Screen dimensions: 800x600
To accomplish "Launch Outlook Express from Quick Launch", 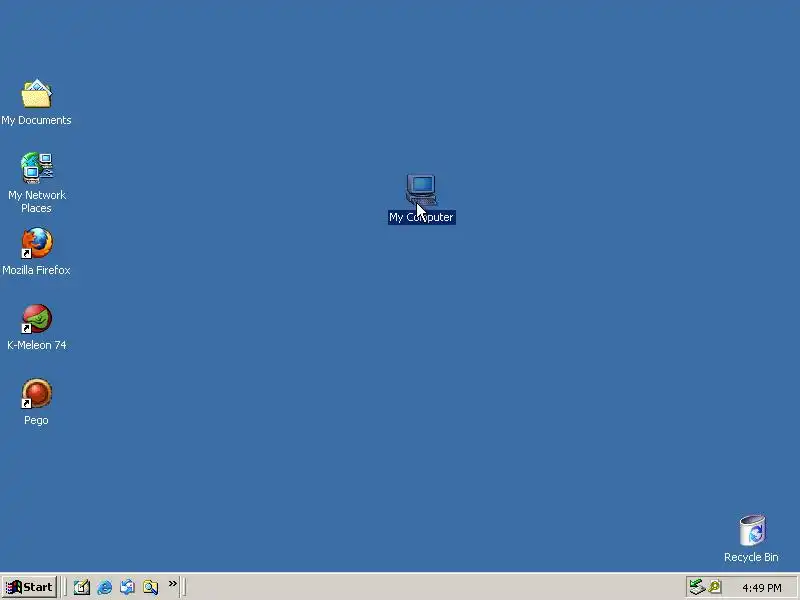I will click(128, 587).
